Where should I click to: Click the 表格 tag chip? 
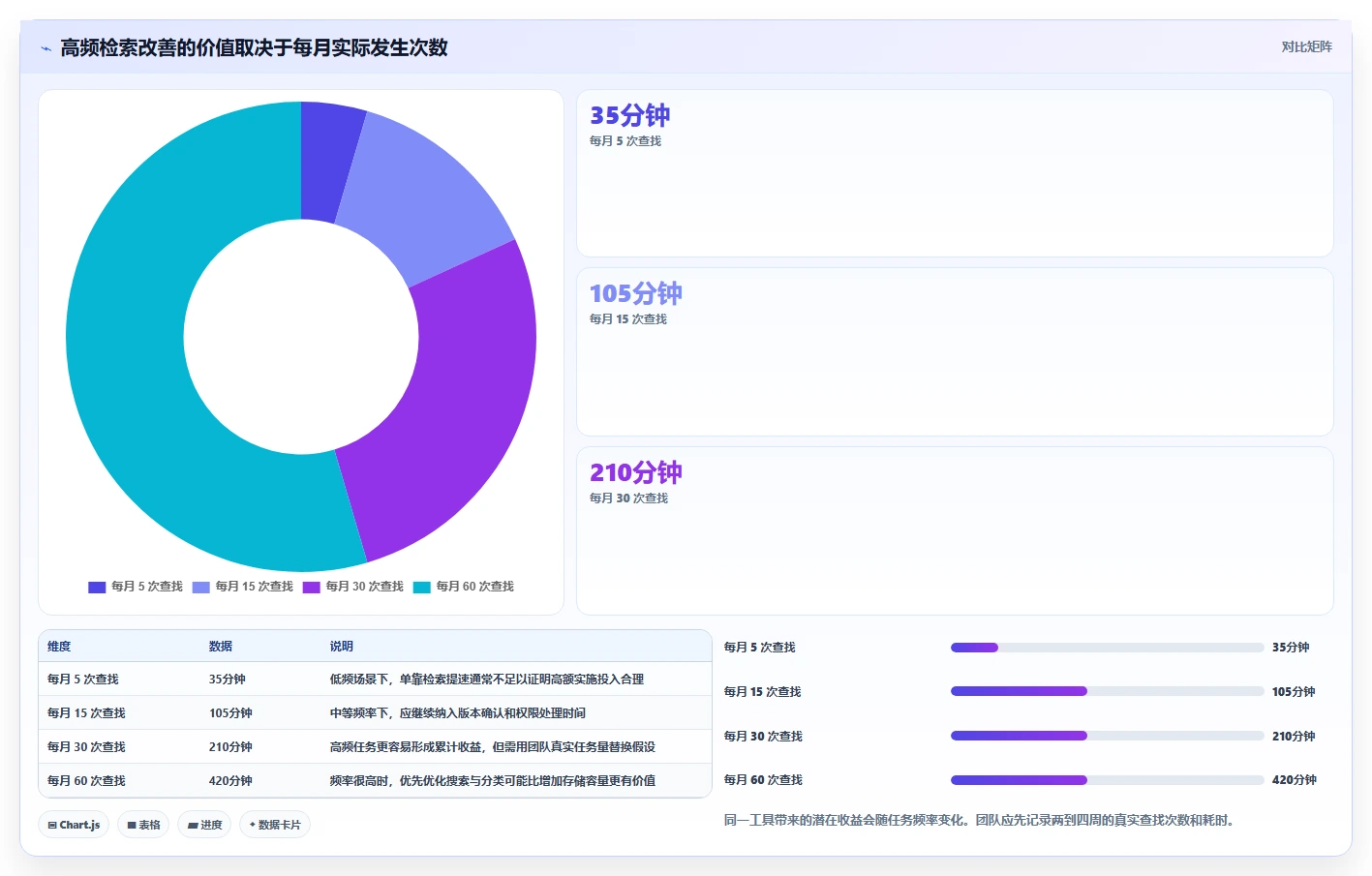pyautogui.click(x=143, y=825)
